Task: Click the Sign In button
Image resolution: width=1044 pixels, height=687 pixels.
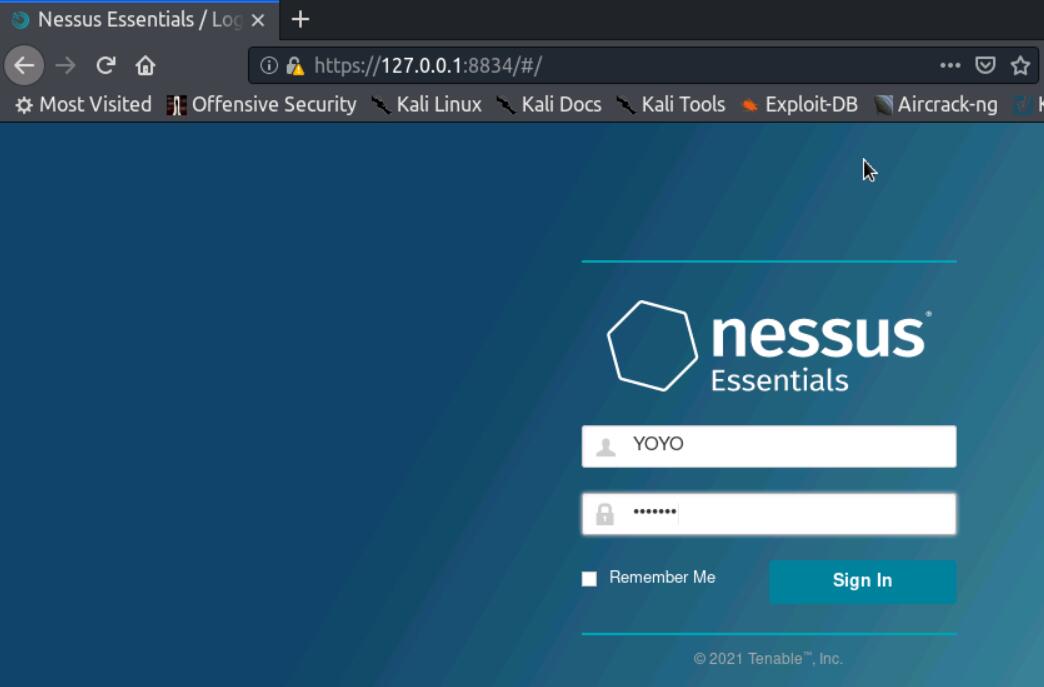Action: click(863, 581)
